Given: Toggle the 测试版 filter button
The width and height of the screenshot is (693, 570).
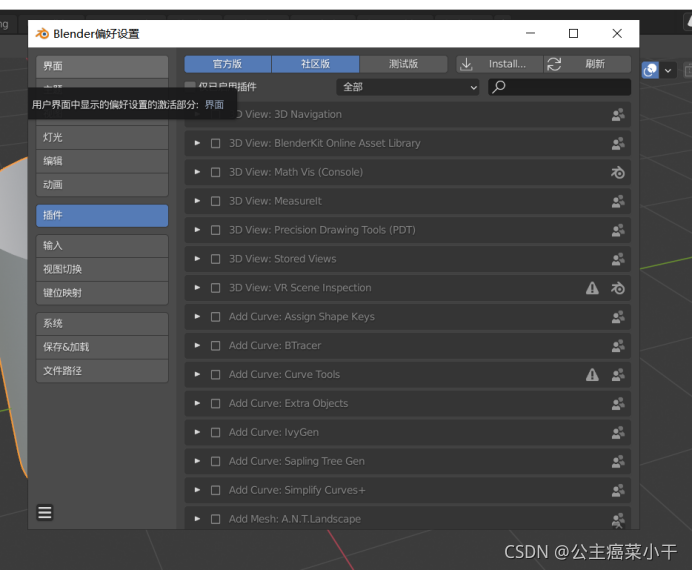Looking at the screenshot, I should point(404,64).
